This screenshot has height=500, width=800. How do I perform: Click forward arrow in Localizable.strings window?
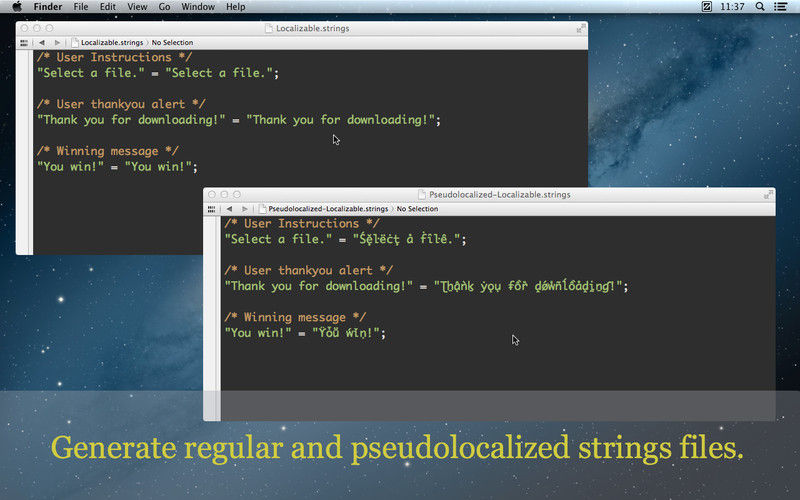[57, 43]
